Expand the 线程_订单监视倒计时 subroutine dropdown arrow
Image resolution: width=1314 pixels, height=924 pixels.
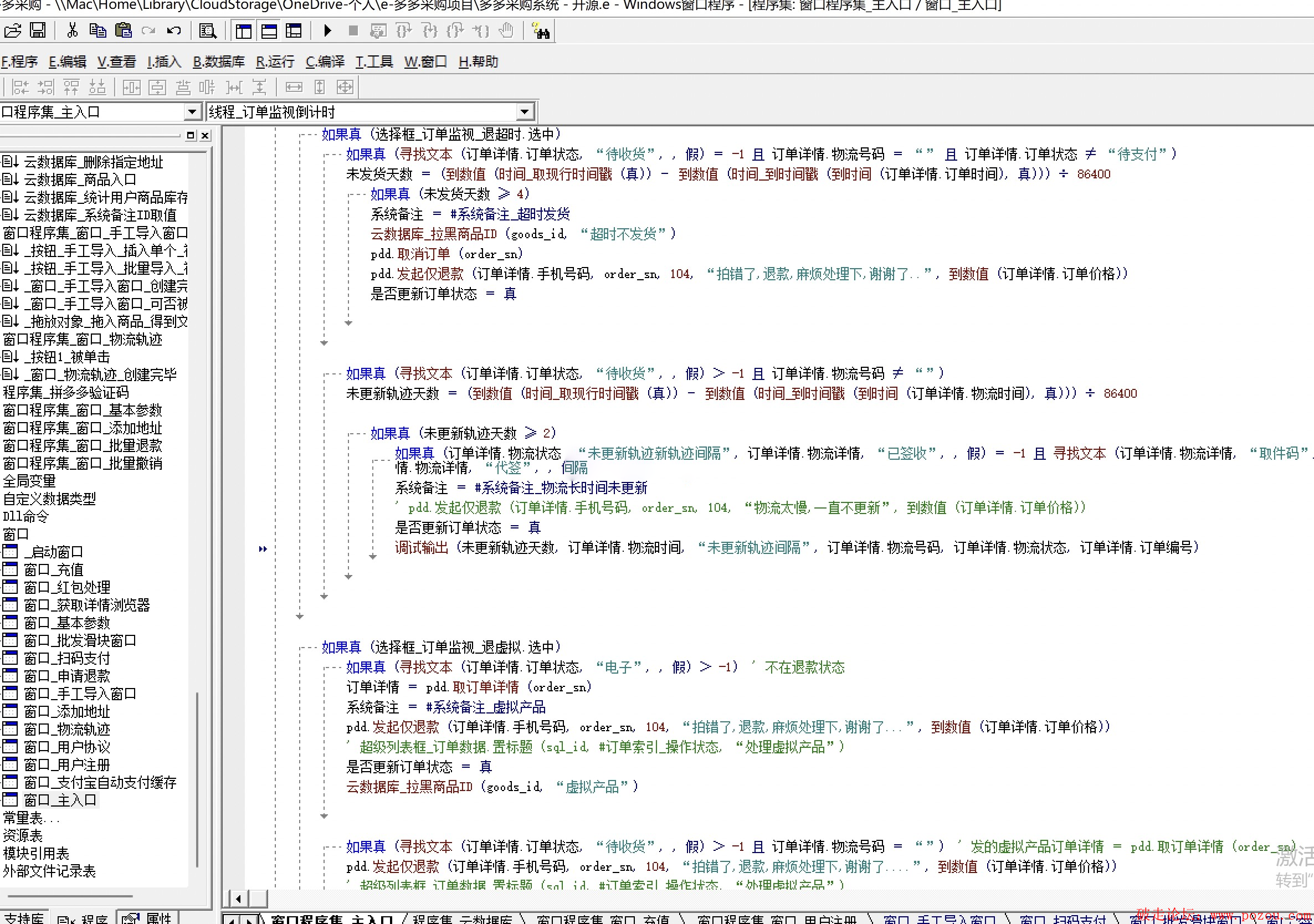tap(525, 111)
